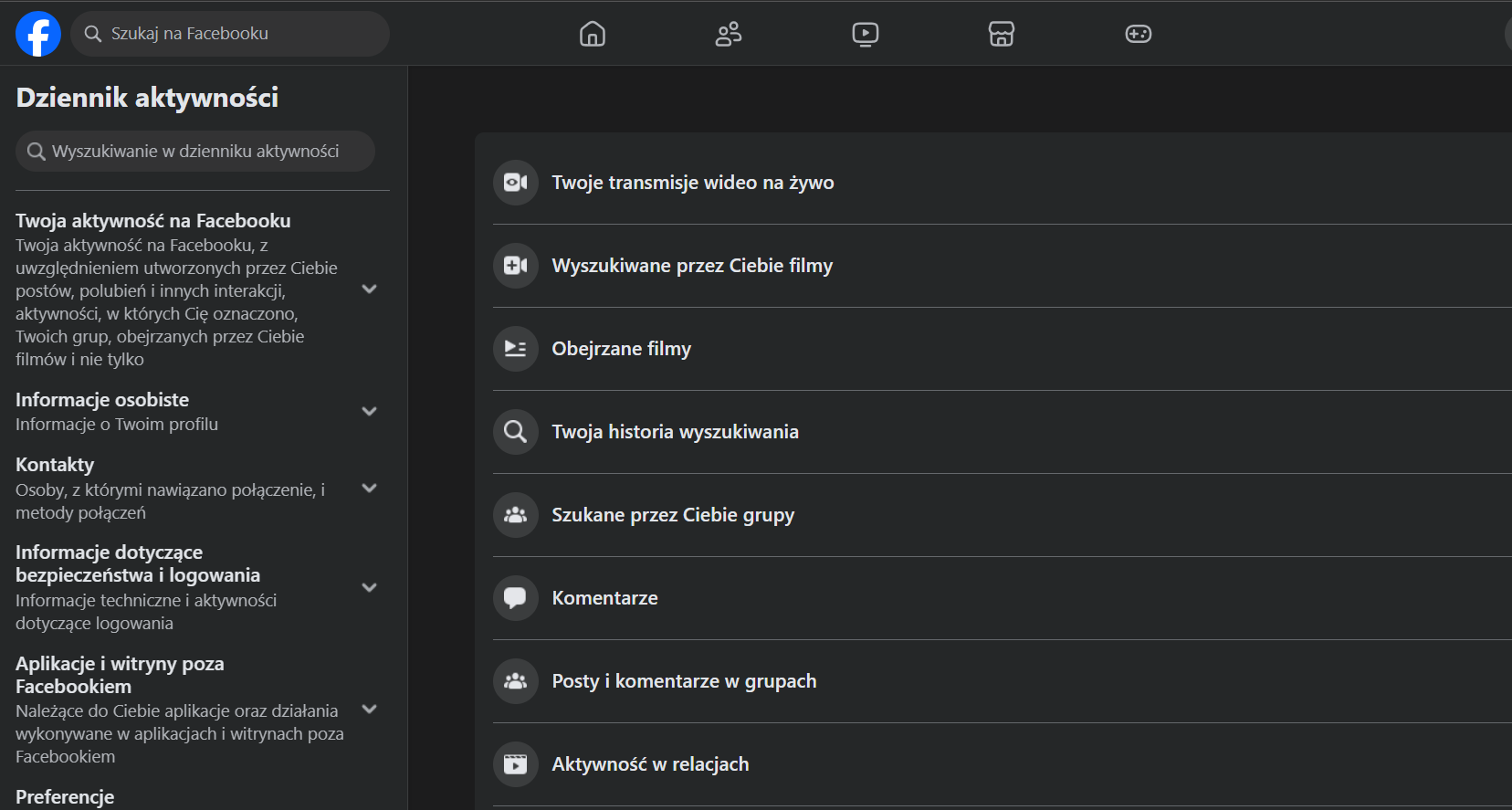Open Szukane przez Ciebie grupy
The width and height of the screenshot is (1512, 810).
click(x=1003, y=515)
